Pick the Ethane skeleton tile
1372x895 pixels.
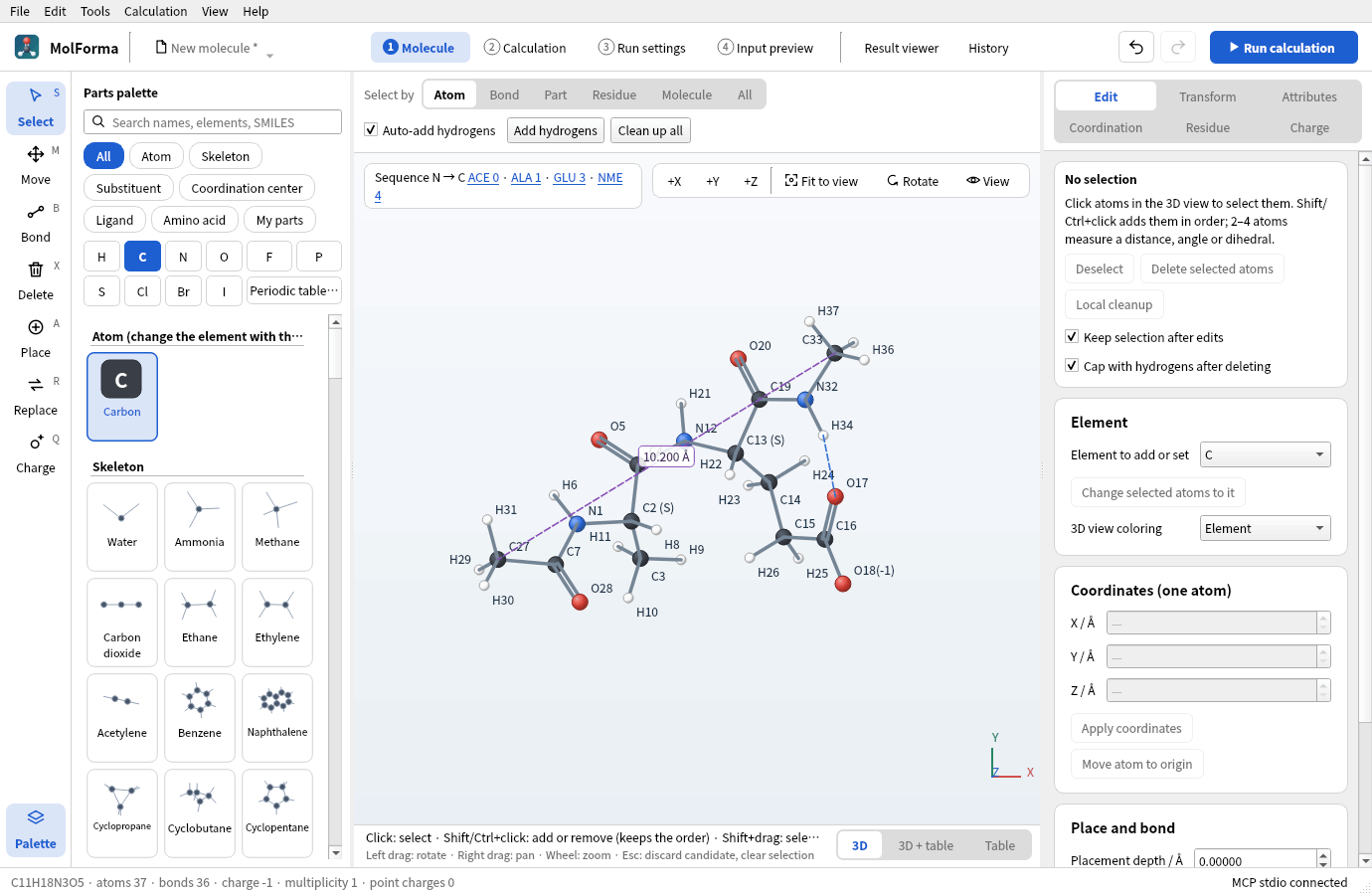coord(200,623)
